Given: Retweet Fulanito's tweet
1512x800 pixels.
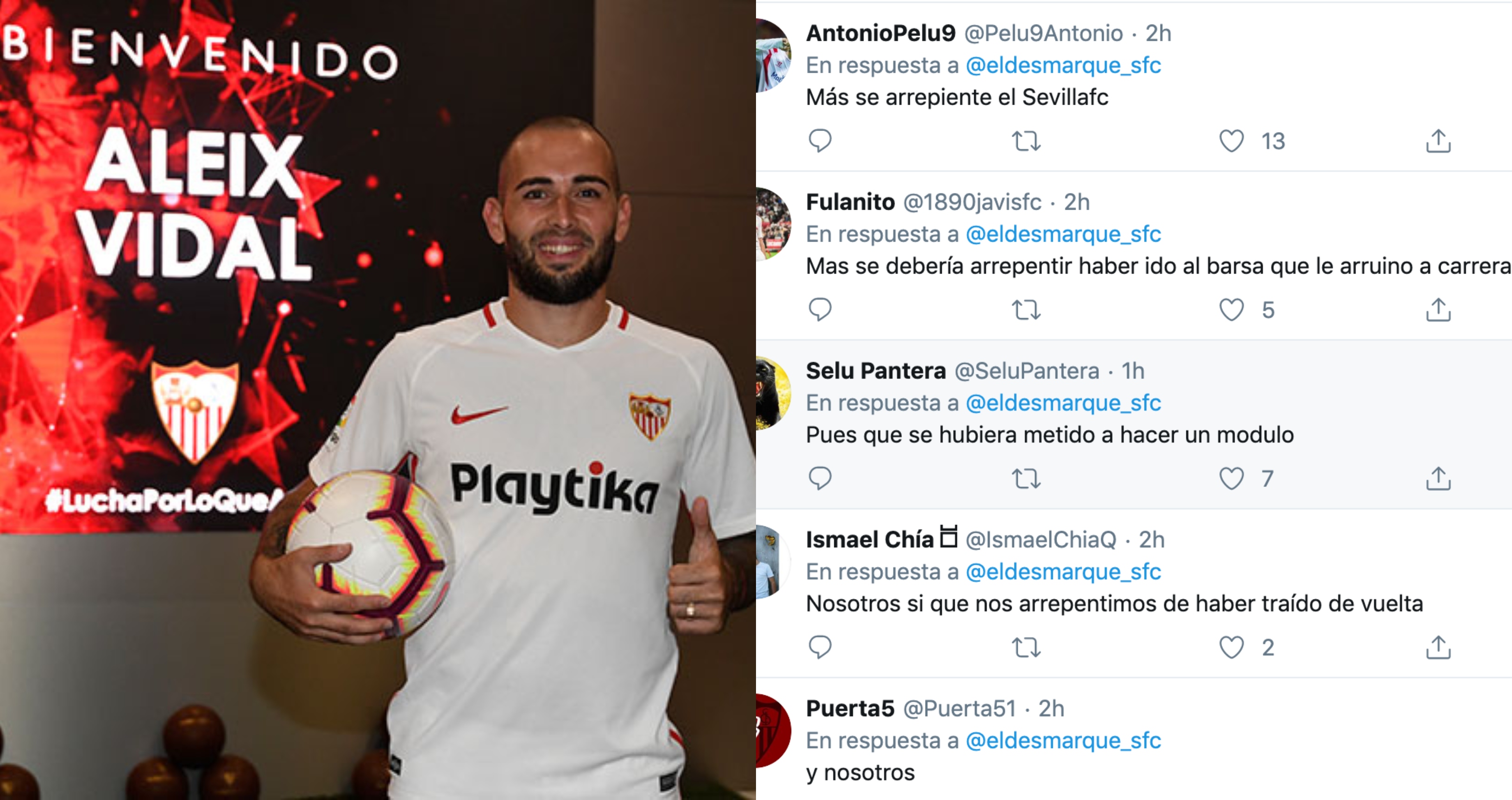Looking at the screenshot, I should [x=1026, y=310].
